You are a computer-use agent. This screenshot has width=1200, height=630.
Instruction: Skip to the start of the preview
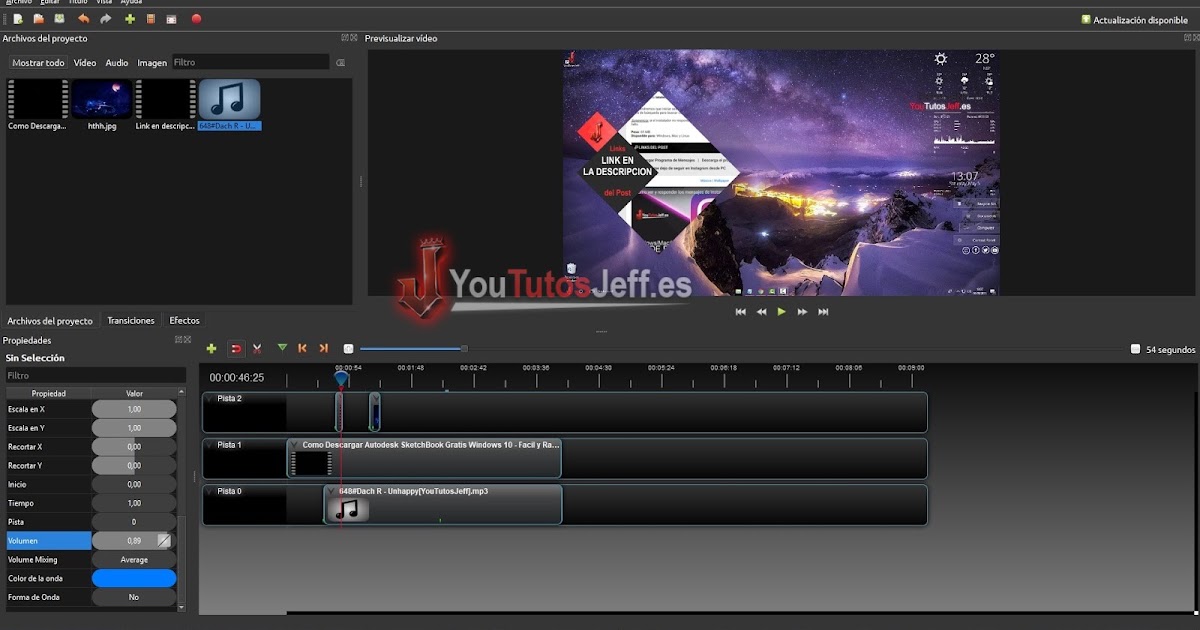click(x=740, y=312)
